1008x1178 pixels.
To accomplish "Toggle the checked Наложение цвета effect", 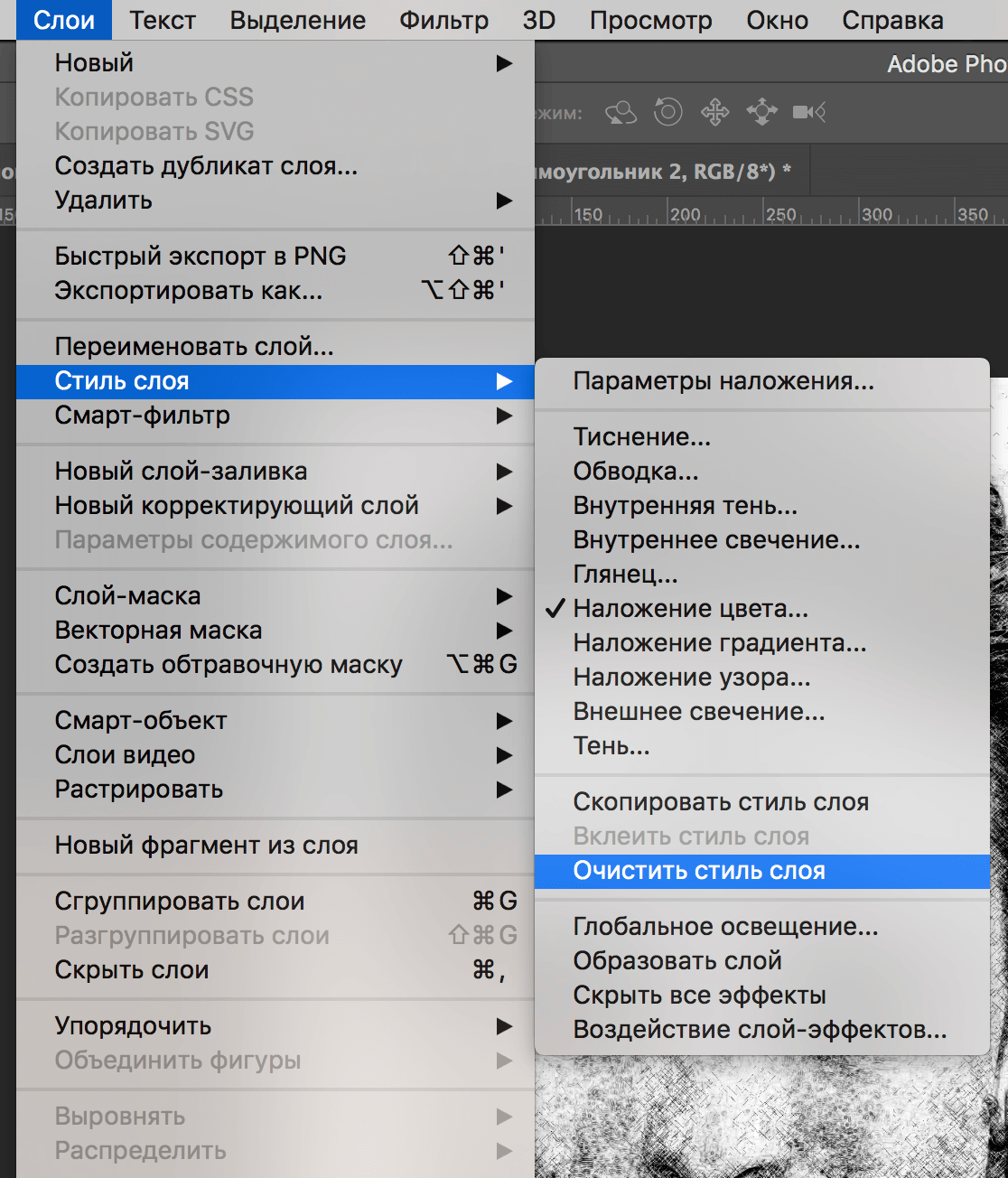I will pyautogui.click(x=690, y=609).
